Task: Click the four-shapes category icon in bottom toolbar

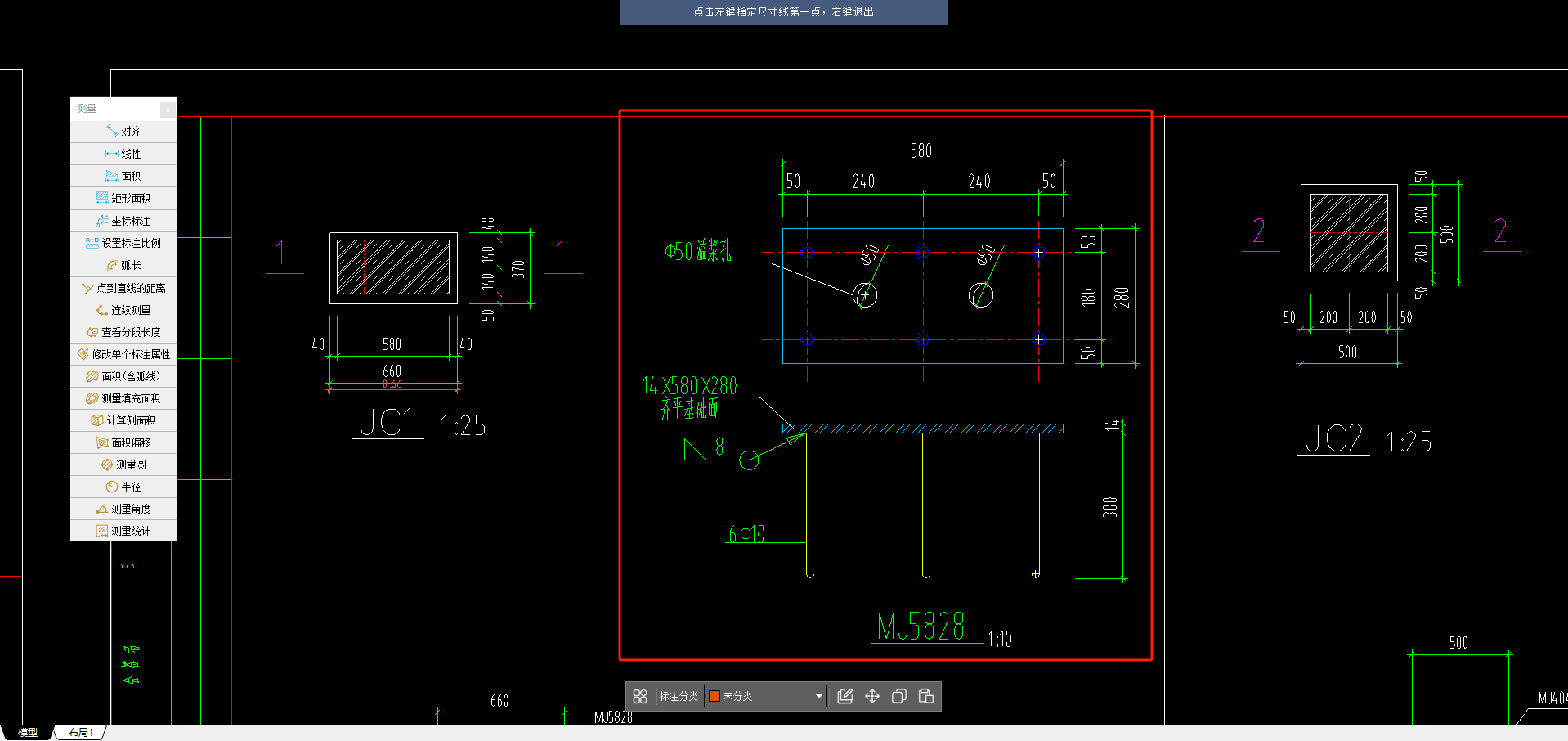Action: click(640, 696)
